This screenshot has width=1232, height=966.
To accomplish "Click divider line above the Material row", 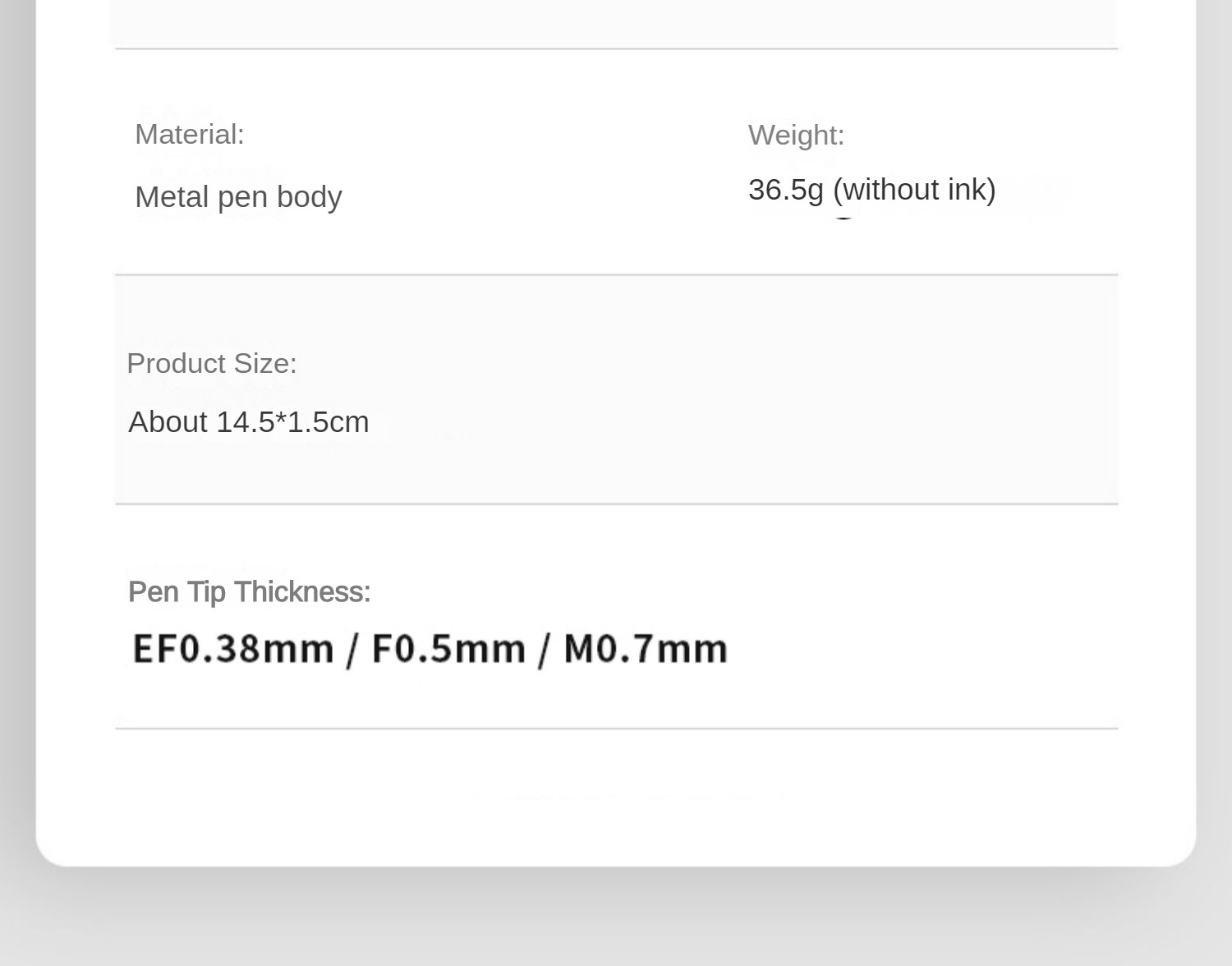I will pyautogui.click(x=616, y=48).
